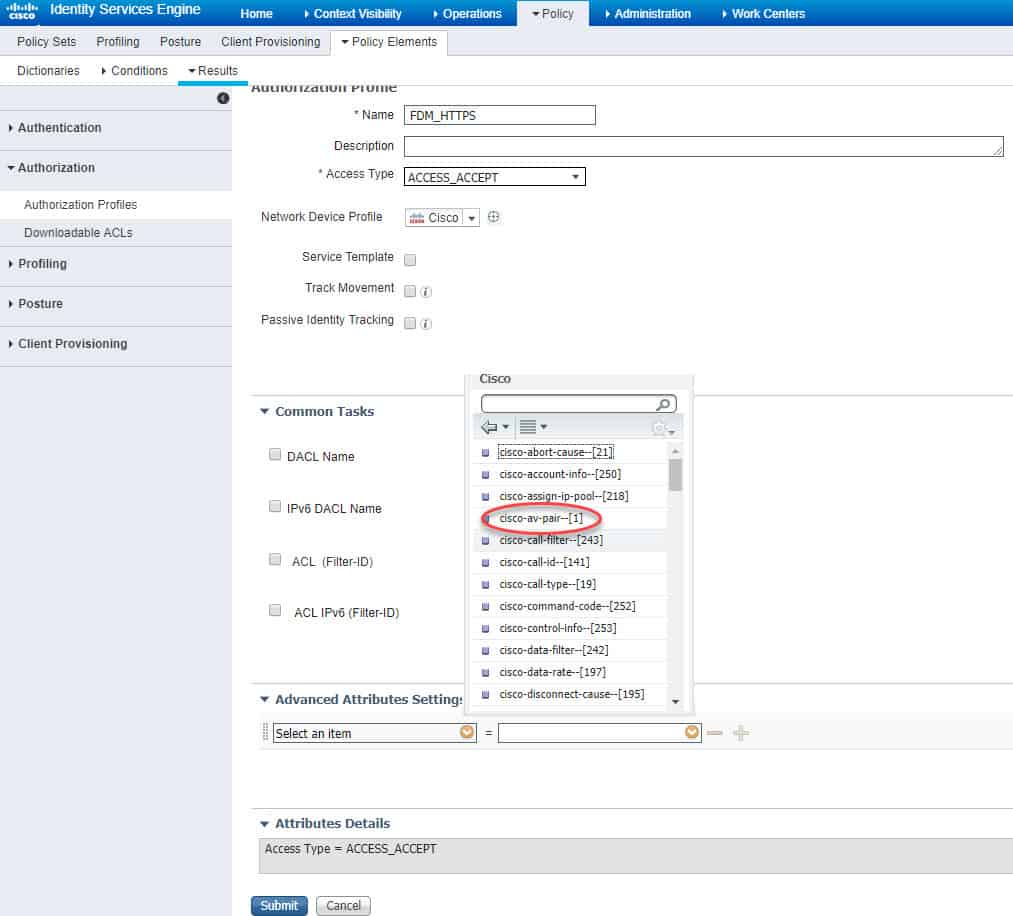
Task: Click the icon beside cisco-command-code--[252]
Action: point(485,607)
